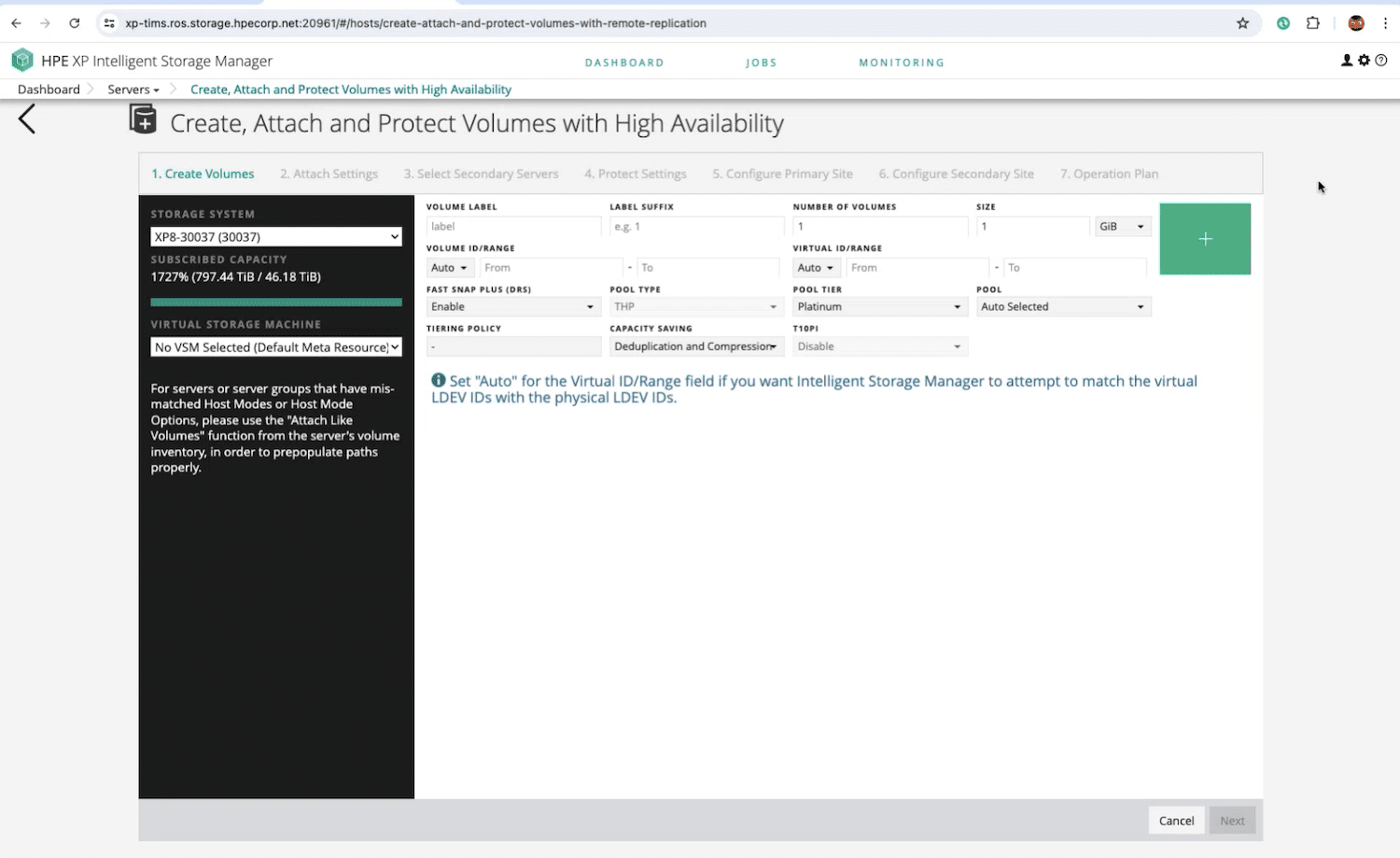Click the Volume ID To field

708,268
